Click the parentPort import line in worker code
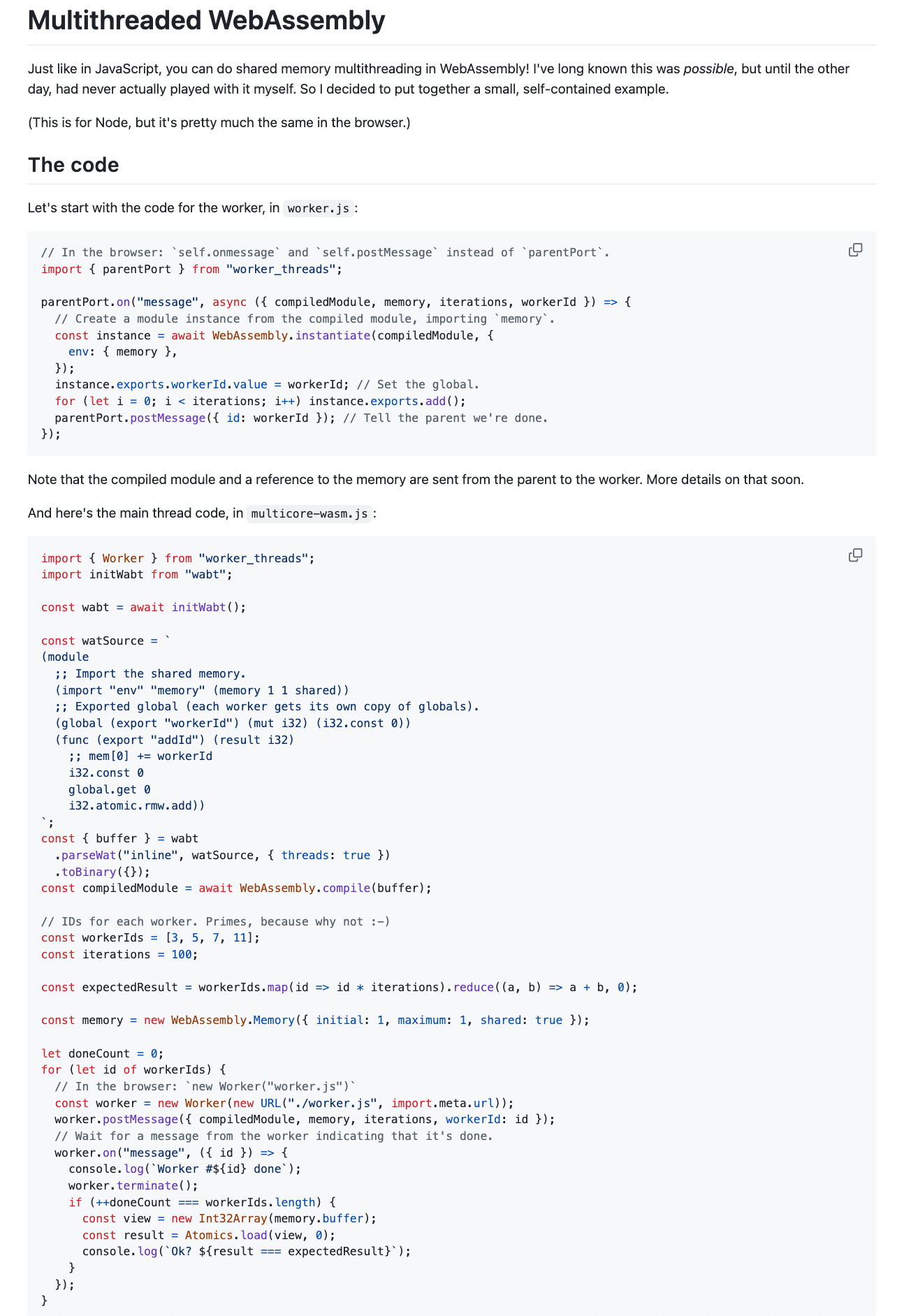 pyautogui.click(x=191, y=269)
